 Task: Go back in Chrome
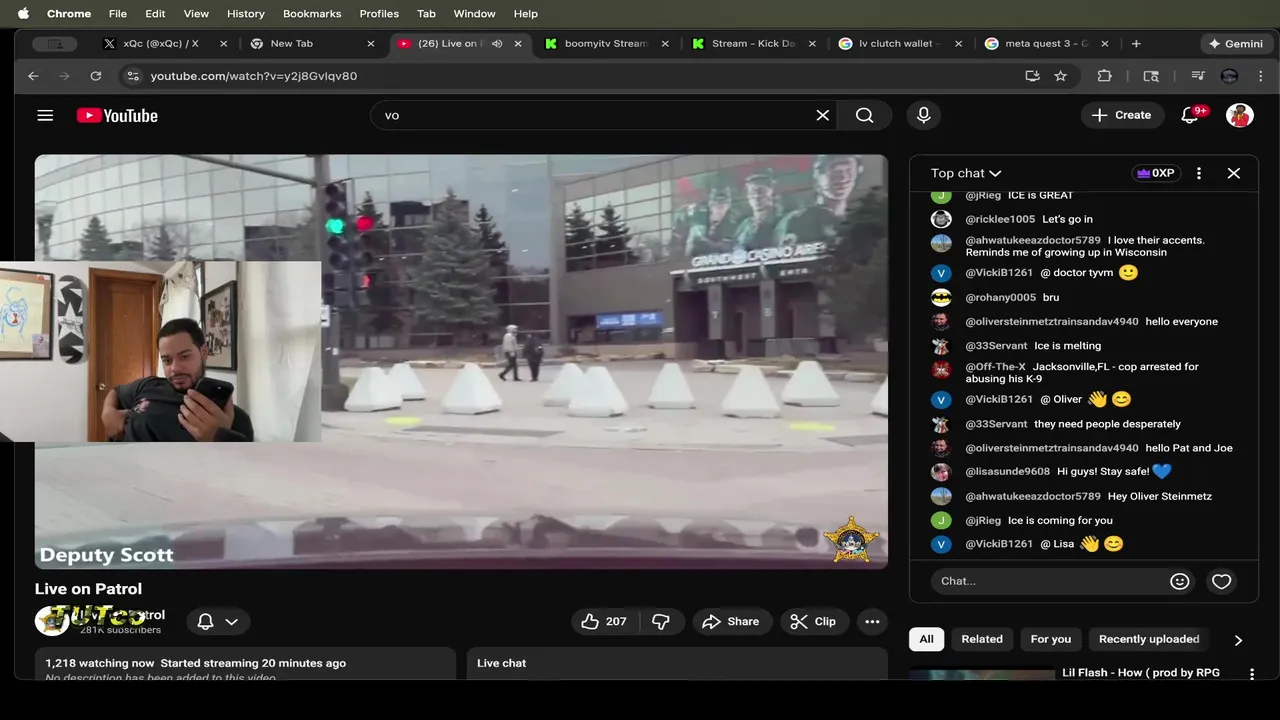33,76
